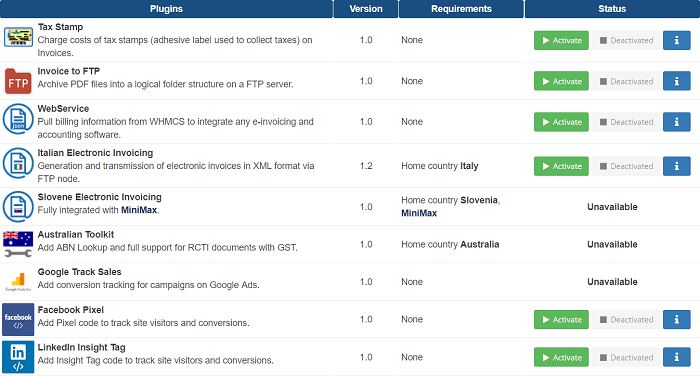Click the red FTP folder icon
This screenshot has height=376, width=700.
(18, 81)
